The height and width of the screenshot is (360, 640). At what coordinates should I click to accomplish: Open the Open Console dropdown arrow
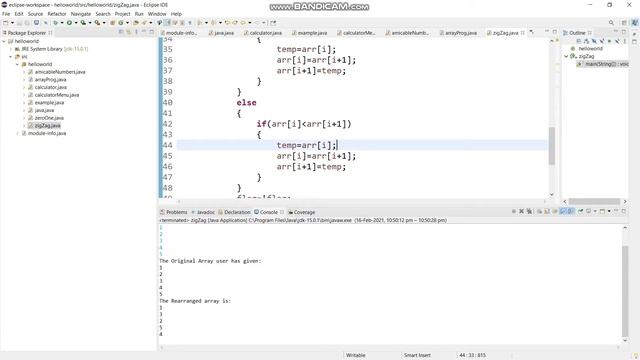point(609,211)
